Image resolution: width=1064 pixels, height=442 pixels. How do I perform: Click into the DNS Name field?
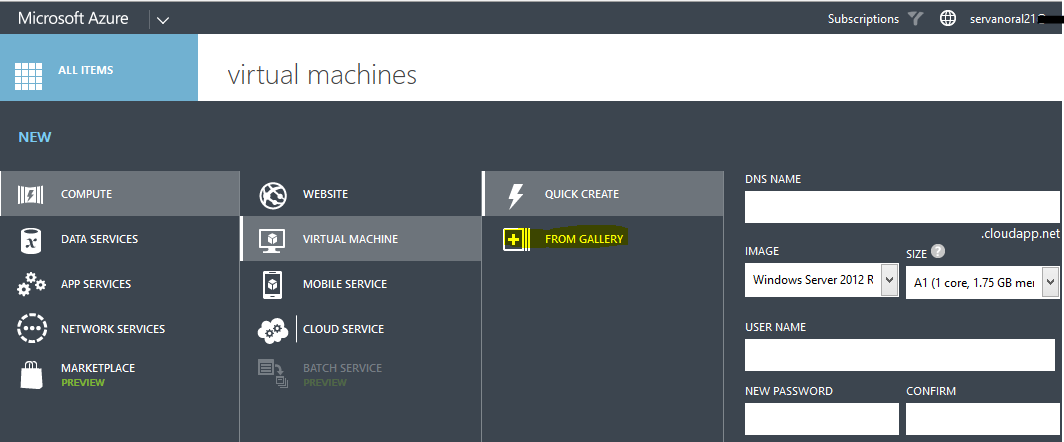coord(900,207)
